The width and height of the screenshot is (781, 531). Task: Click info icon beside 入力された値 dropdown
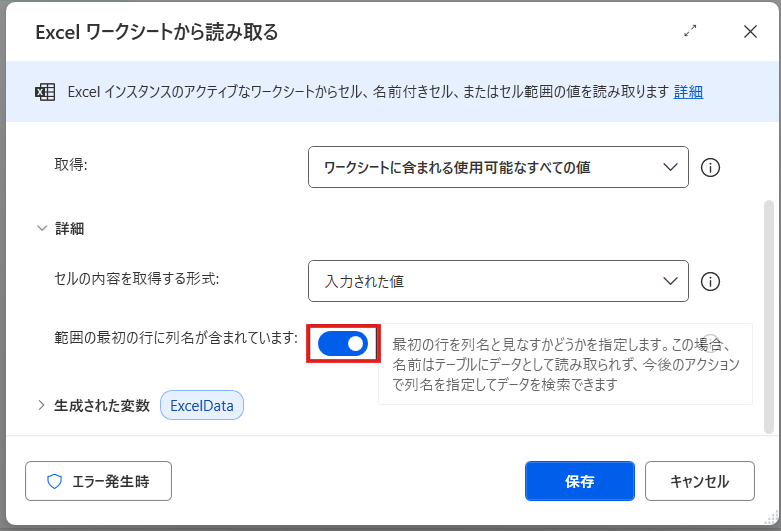click(711, 282)
